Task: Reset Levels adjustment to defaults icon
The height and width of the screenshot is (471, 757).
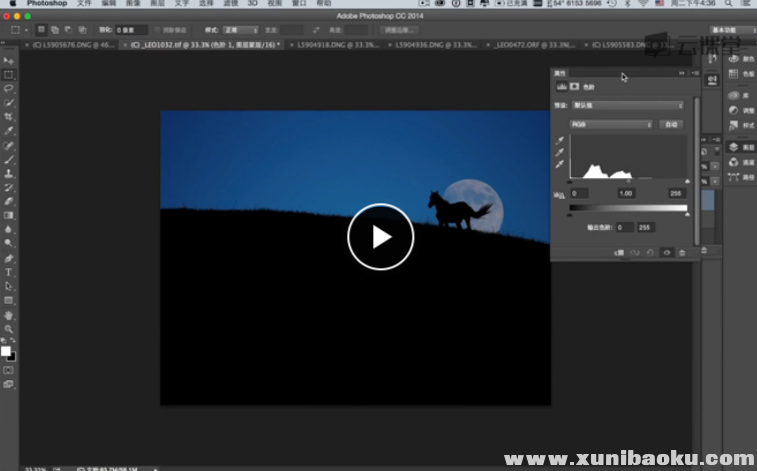Action: (x=651, y=253)
